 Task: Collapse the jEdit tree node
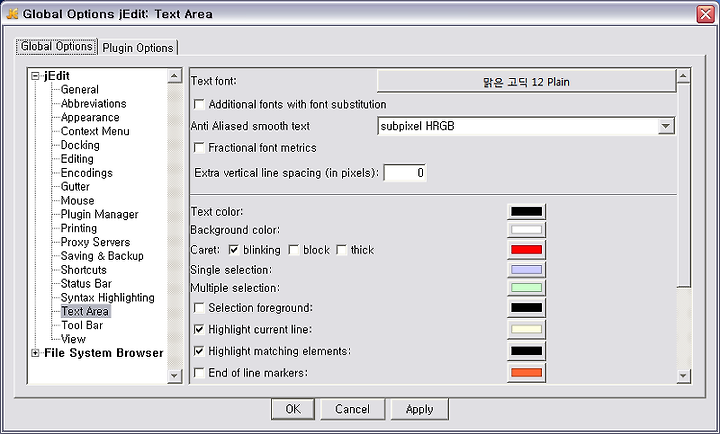[35, 76]
